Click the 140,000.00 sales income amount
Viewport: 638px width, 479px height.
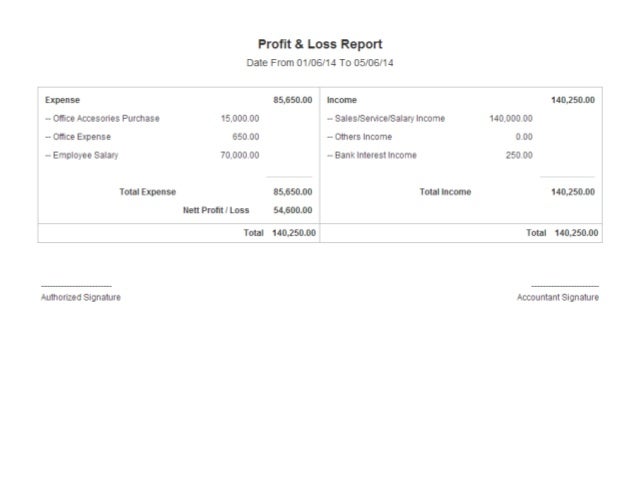click(511, 118)
